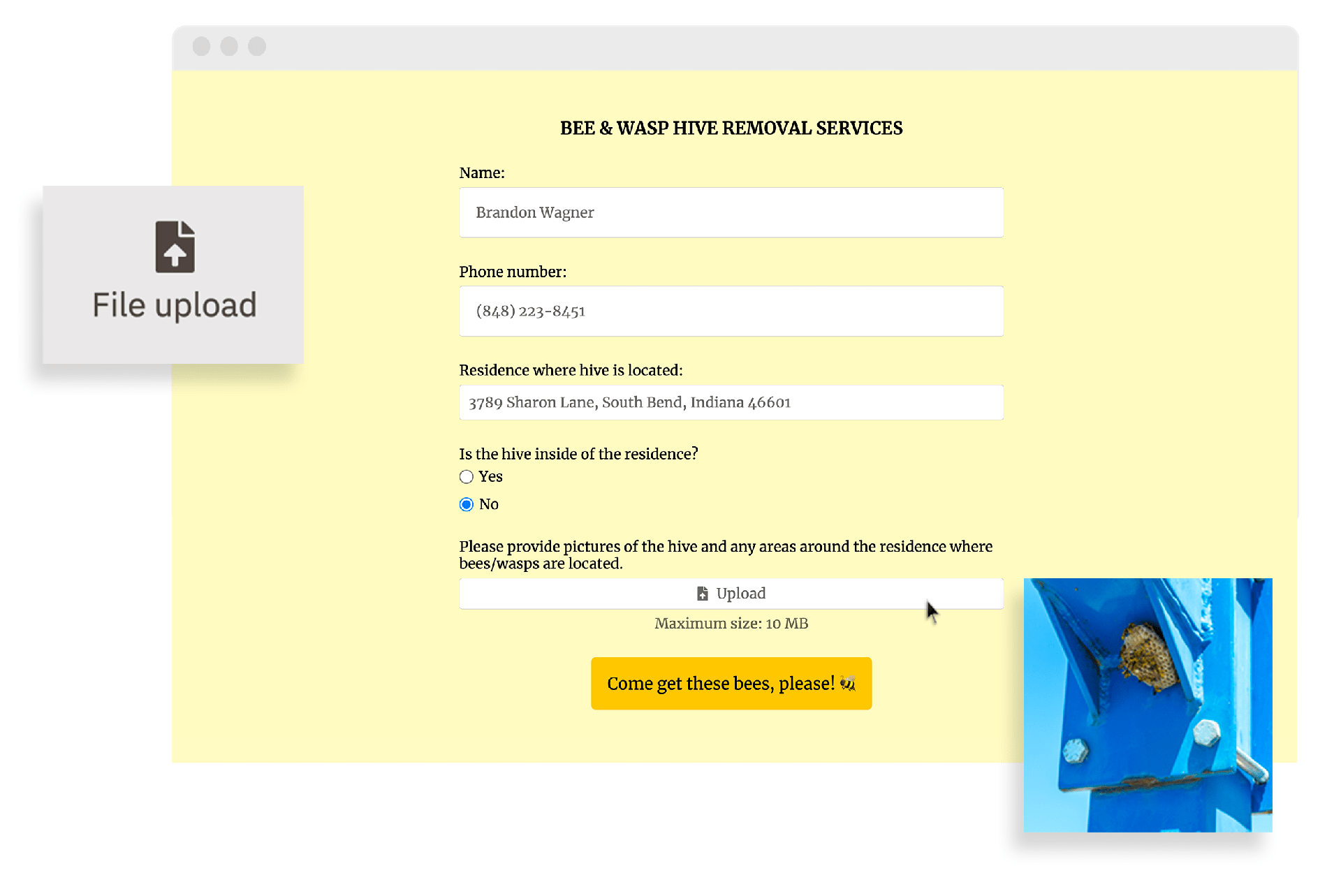Focus the Name field containing Brandon Wagner
Viewport: 1341px width, 896px height.
tap(731, 212)
